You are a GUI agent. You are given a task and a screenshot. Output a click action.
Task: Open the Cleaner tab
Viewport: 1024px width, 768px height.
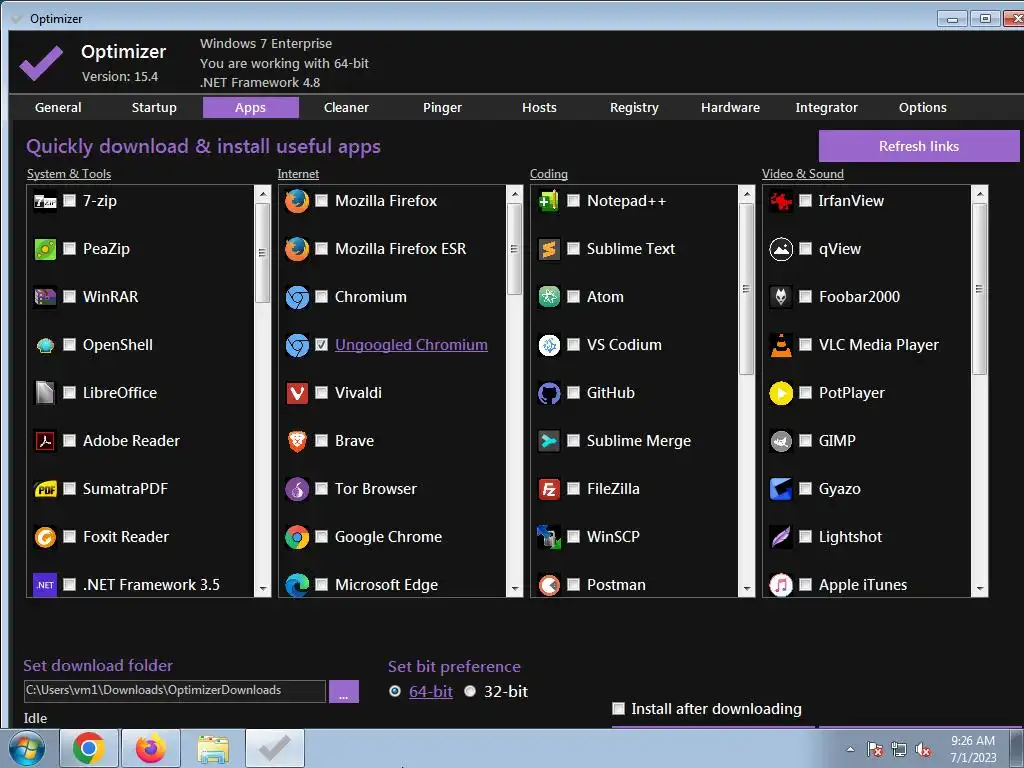pyautogui.click(x=346, y=108)
